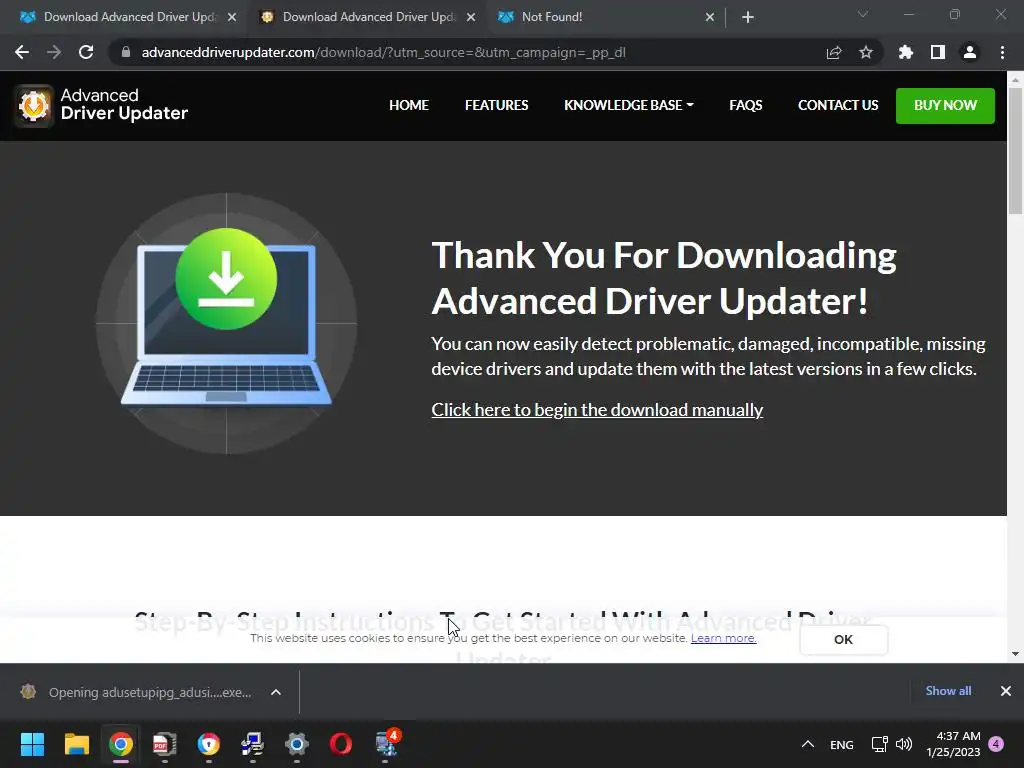Go to HOME in site navigation
The width and height of the screenshot is (1024, 768).
point(409,105)
